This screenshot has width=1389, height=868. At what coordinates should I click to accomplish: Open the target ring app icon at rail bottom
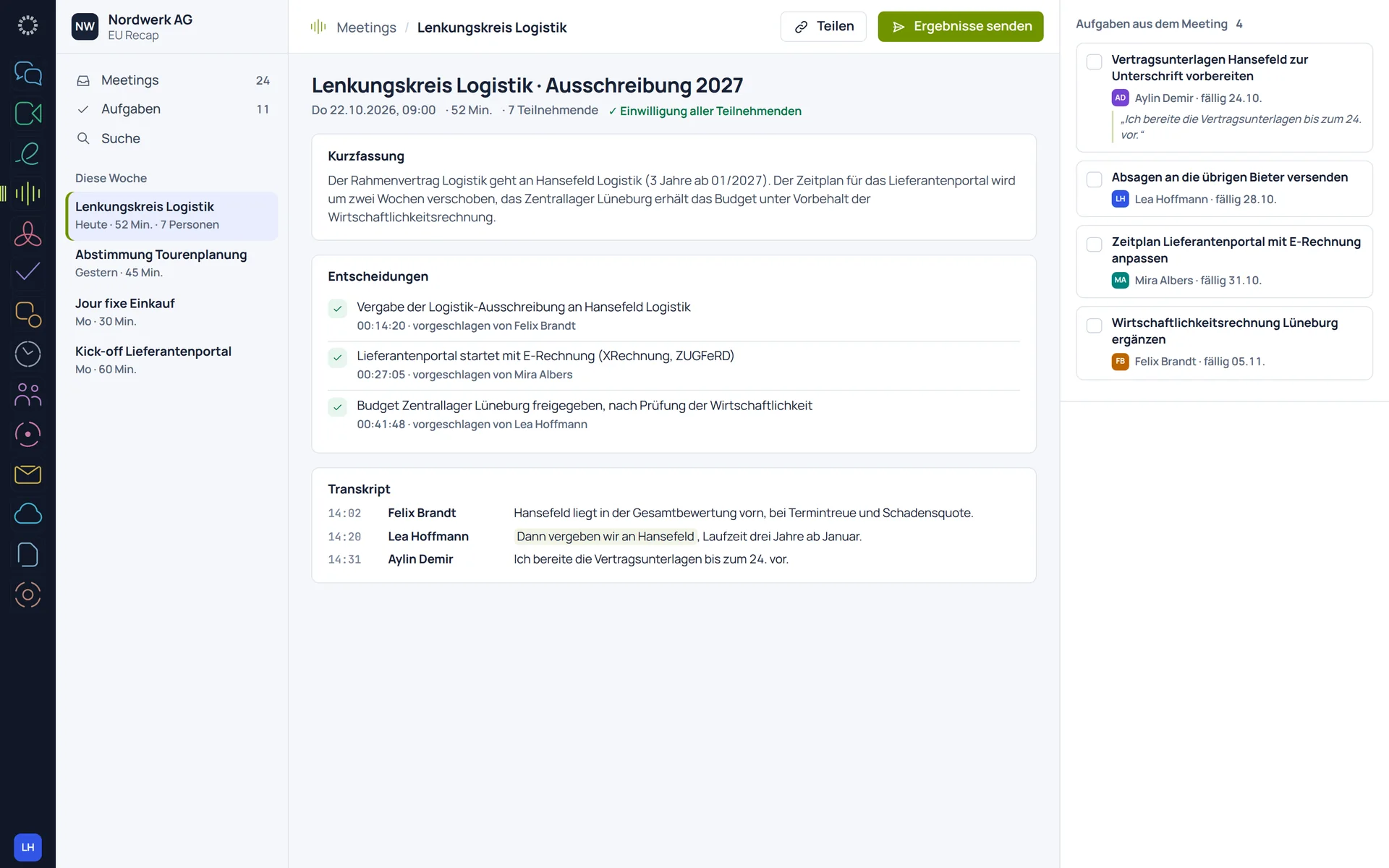pos(27,595)
